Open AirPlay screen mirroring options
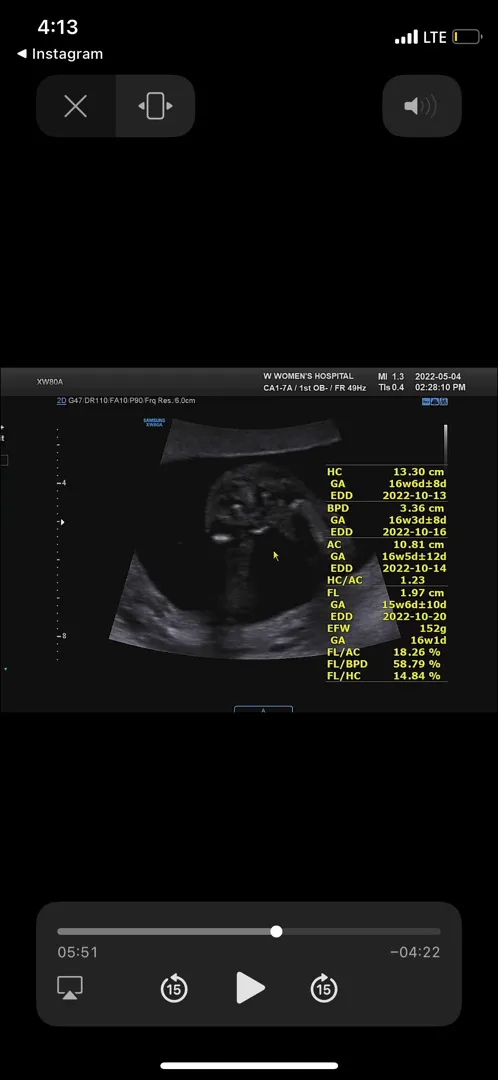The width and height of the screenshot is (498, 1080). [70, 988]
